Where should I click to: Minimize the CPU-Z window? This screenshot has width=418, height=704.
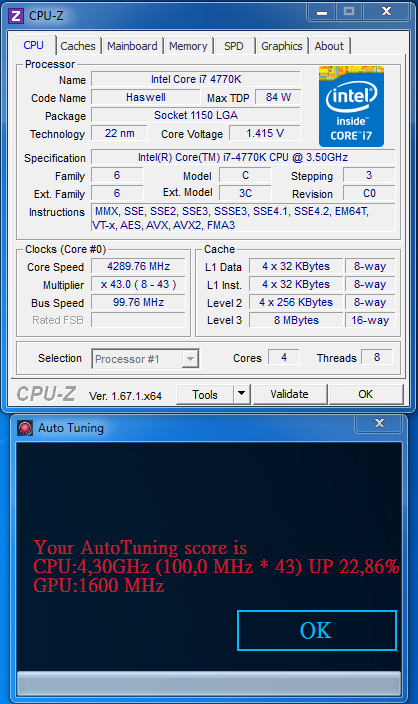(322, 12)
